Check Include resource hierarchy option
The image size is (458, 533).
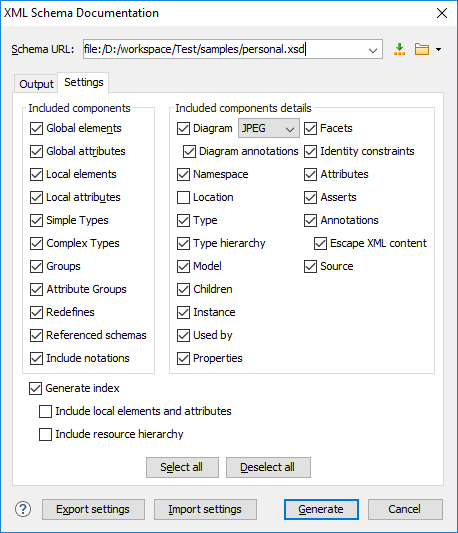click(45, 434)
